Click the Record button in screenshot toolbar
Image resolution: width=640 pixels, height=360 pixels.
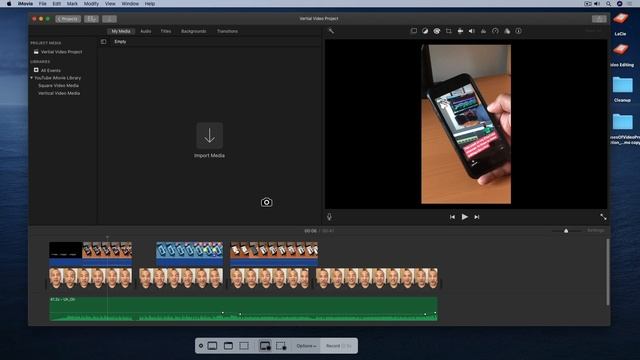click(x=338, y=346)
